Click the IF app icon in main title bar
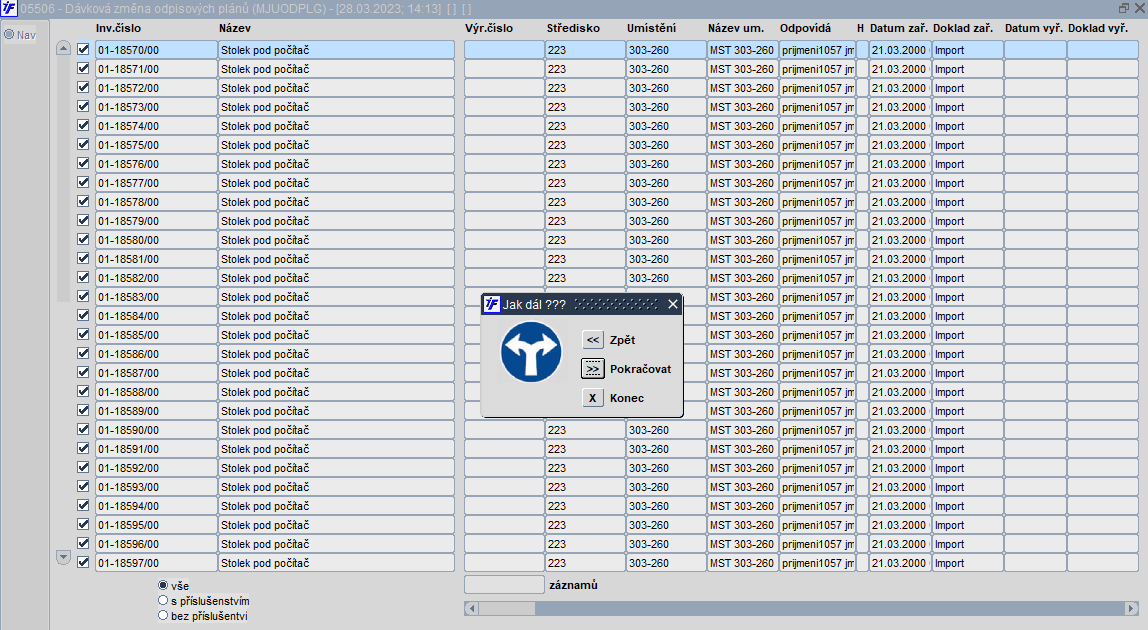The height and width of the screenshot is (630, 1148). pos(9,9)
